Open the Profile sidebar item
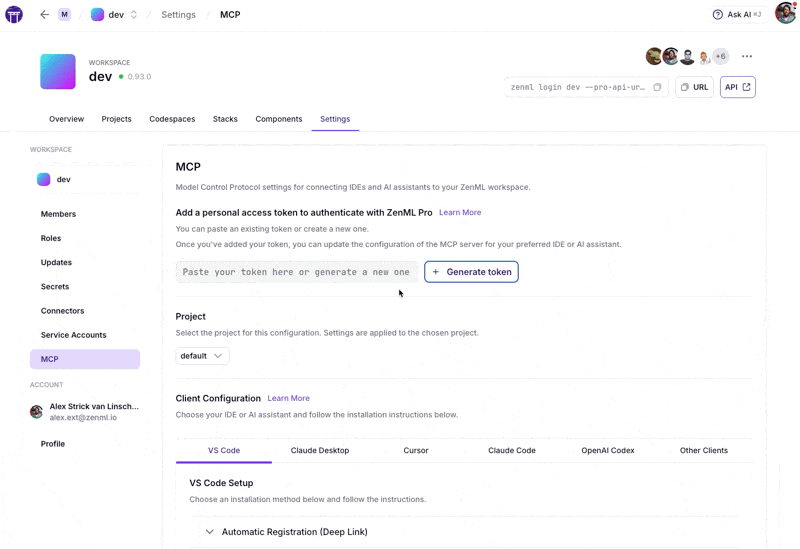This screenshot has width=800, height=549. (x=53, y=444)
